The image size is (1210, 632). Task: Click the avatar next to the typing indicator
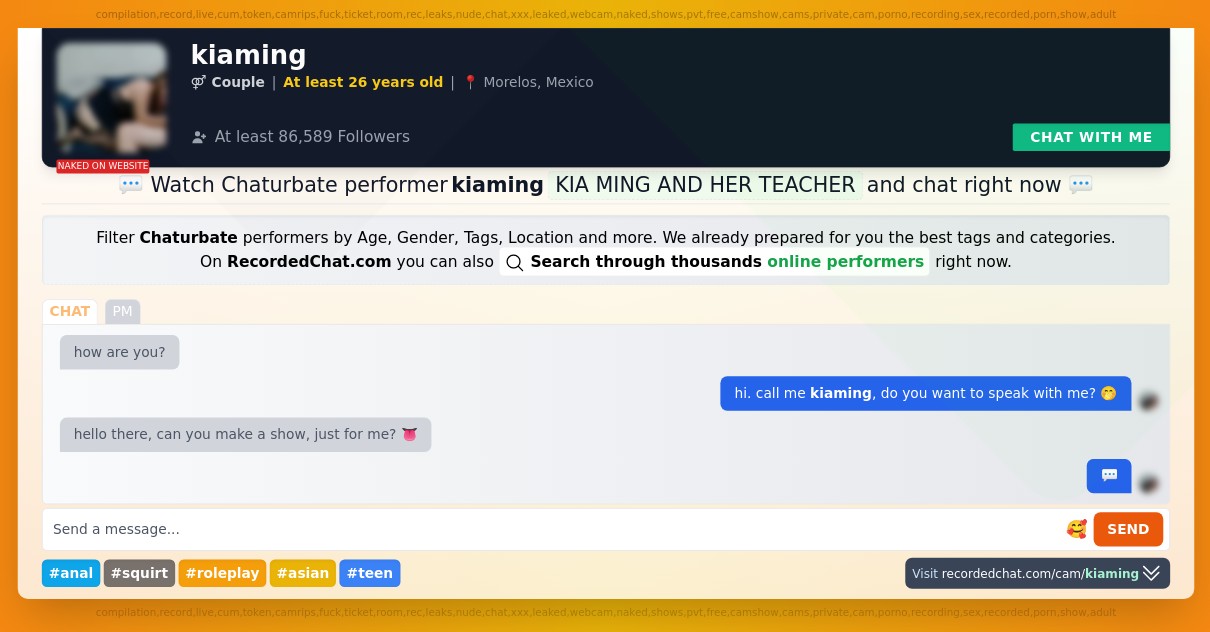point(1149,484)
